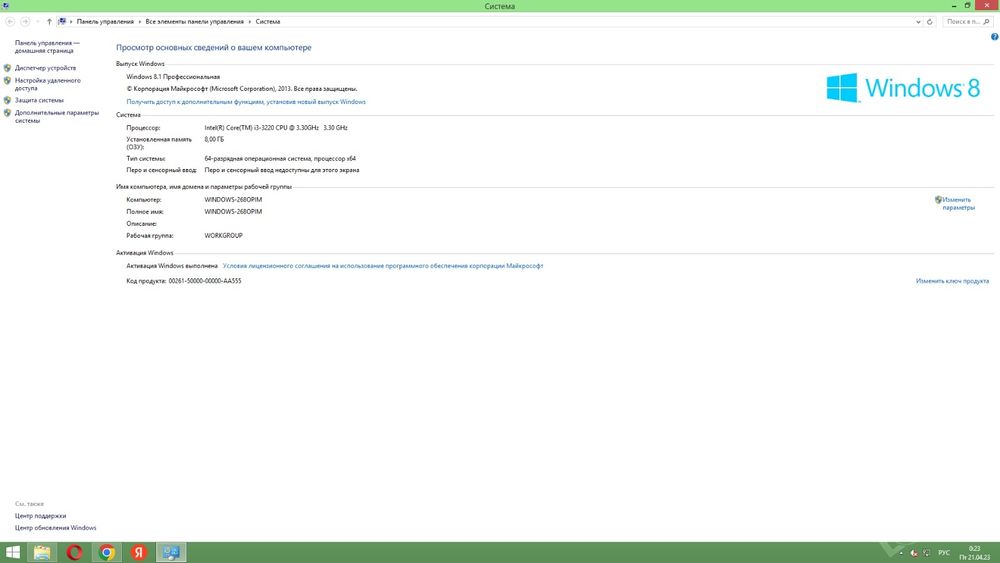The width and height of the screenshot is (1000, 563).
Task: Click 'Получить доступ к дополнительным функциям' link
Action: click(x=246, y=102)
